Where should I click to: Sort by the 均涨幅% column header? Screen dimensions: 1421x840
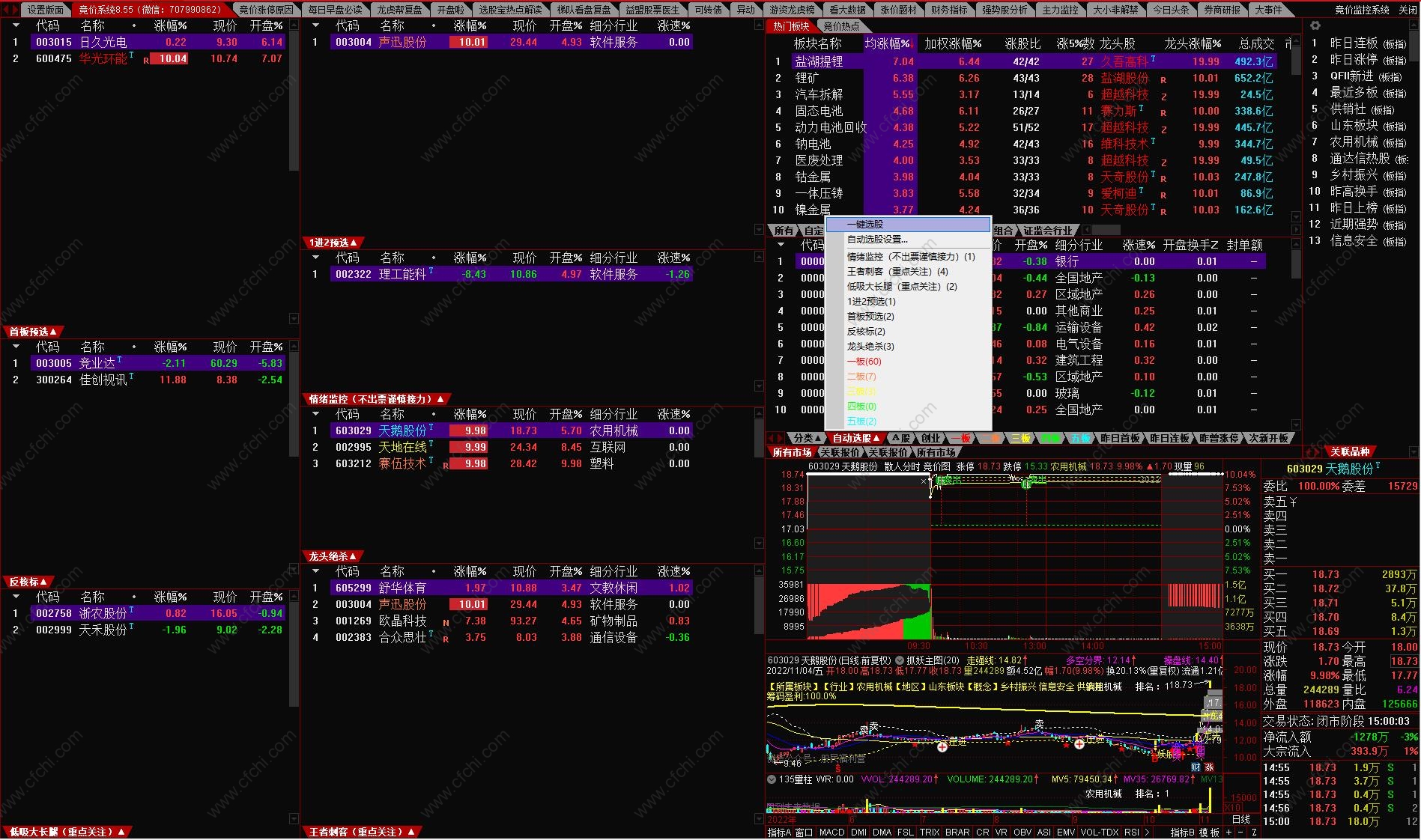(888, 43)
